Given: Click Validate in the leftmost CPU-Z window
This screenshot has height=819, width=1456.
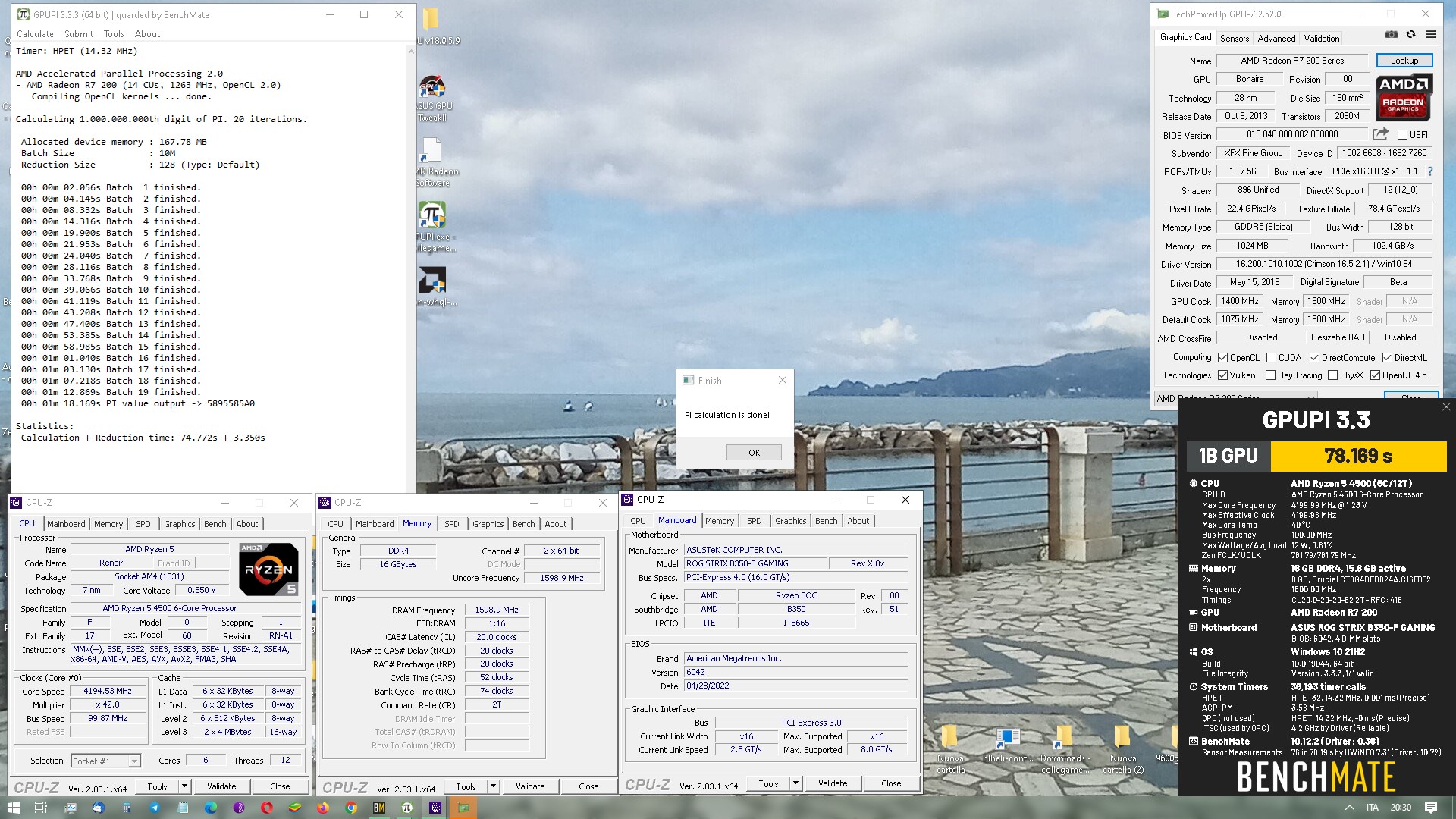Looking at the screenshot, I should 221,786.
